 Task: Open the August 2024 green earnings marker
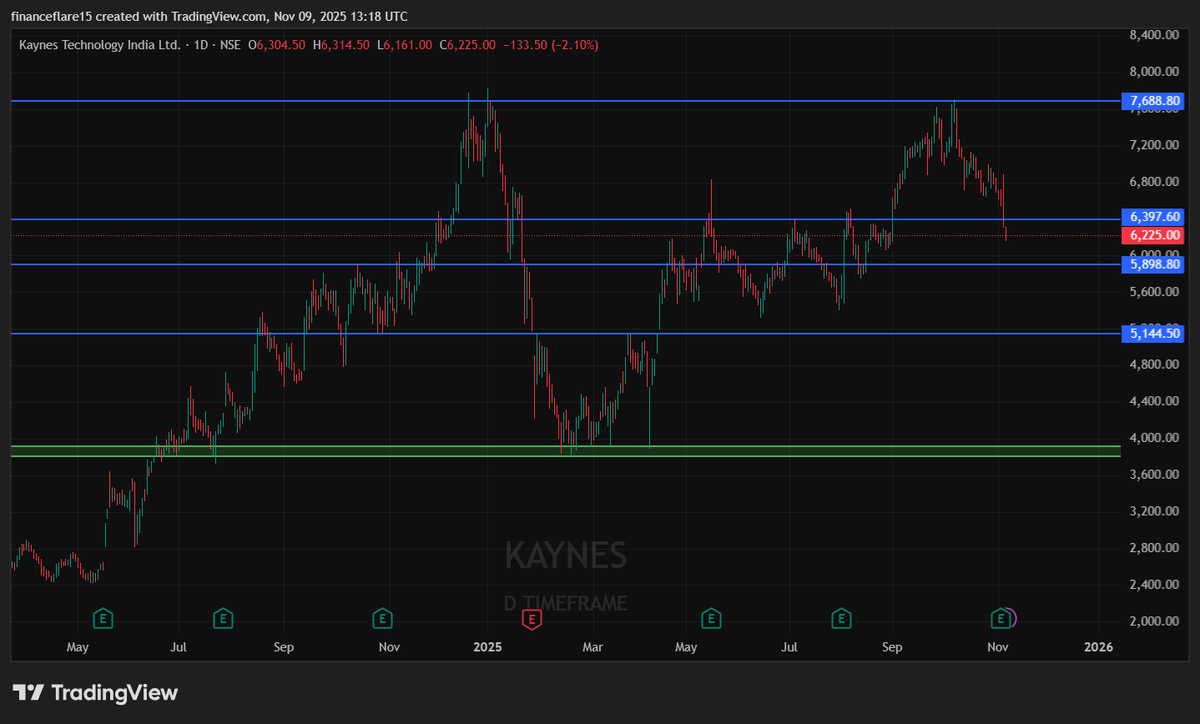coord(224,619)
